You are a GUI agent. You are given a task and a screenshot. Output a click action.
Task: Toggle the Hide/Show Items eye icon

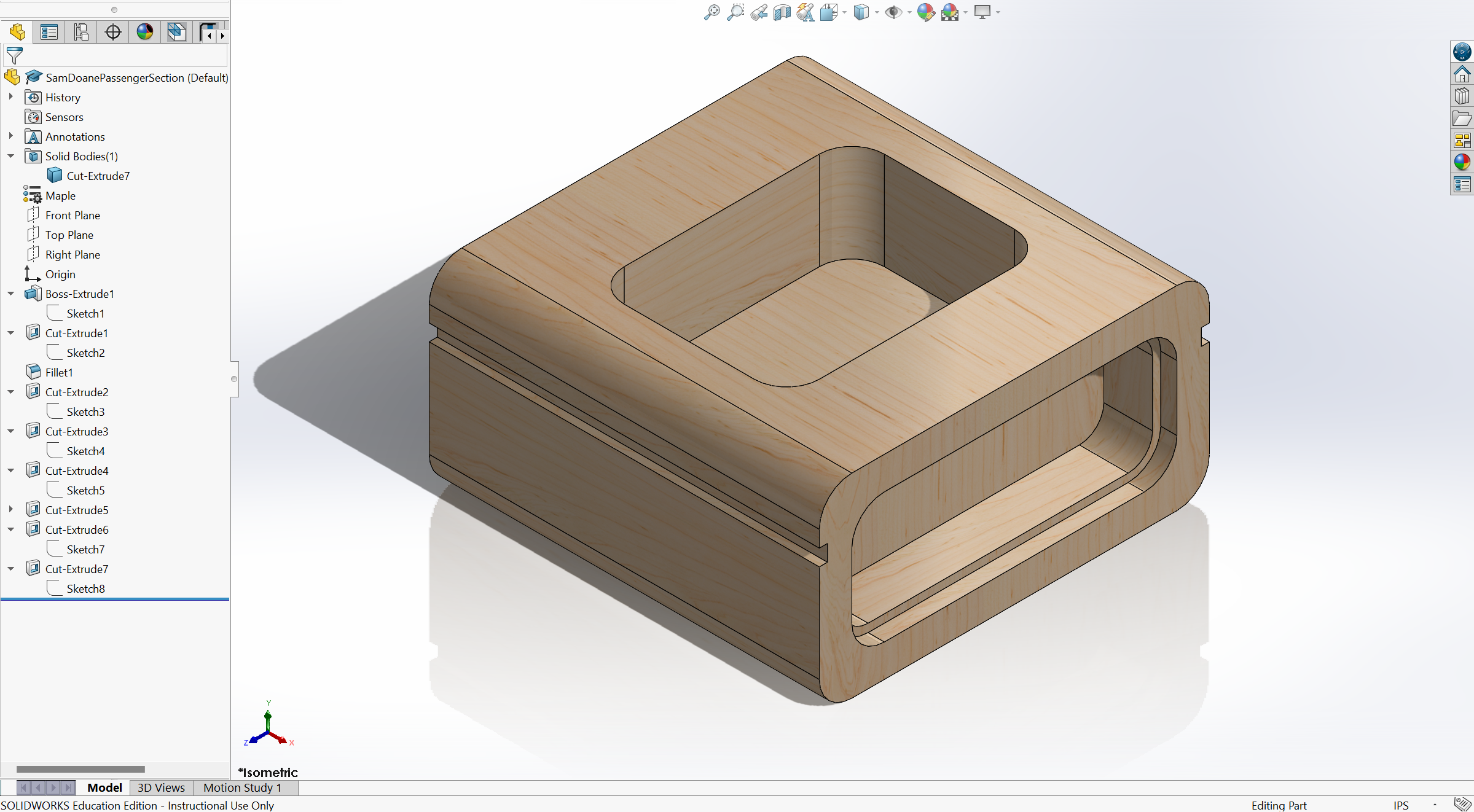tap(893, 12)
